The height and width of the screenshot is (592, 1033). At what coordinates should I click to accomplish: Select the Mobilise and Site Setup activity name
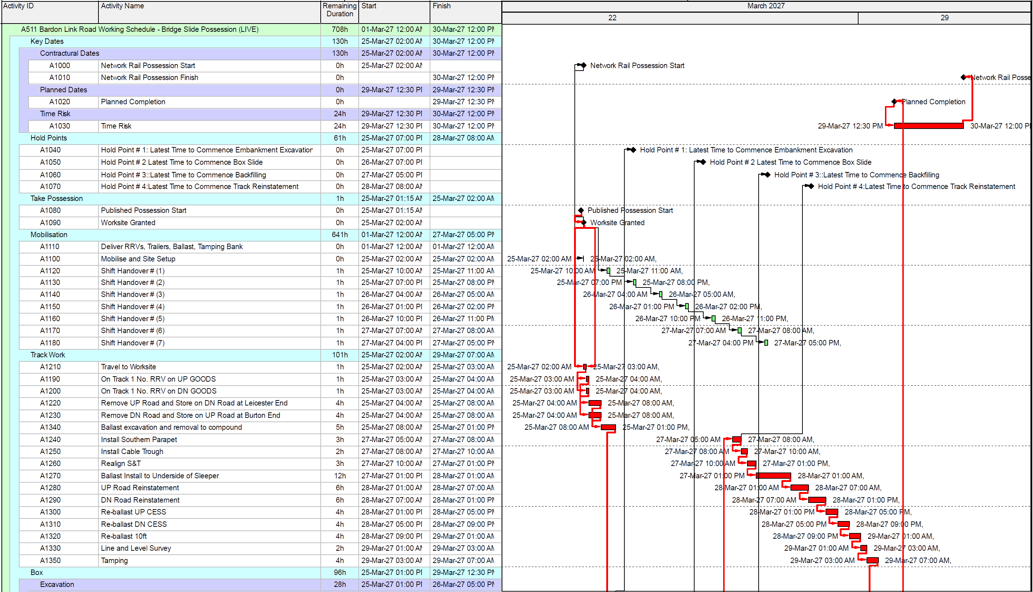[138, 259]
